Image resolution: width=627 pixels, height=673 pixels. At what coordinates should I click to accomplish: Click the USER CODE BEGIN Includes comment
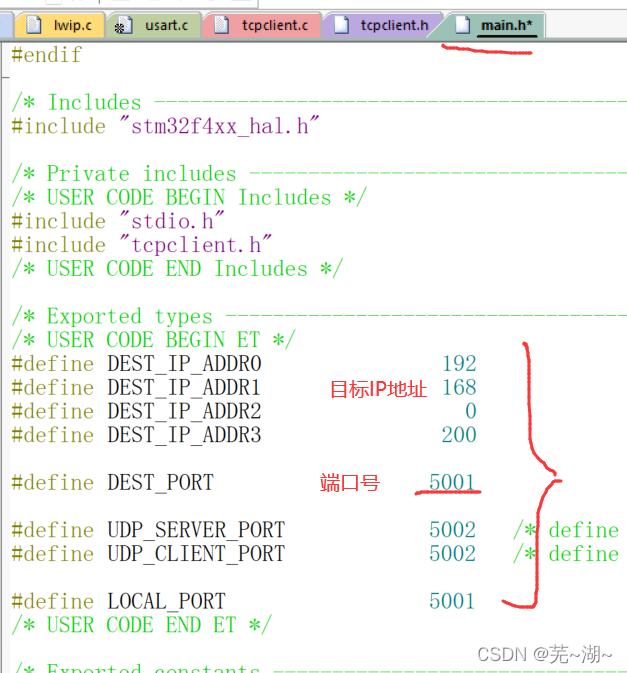pyautogui.click(x=189, y=198)
